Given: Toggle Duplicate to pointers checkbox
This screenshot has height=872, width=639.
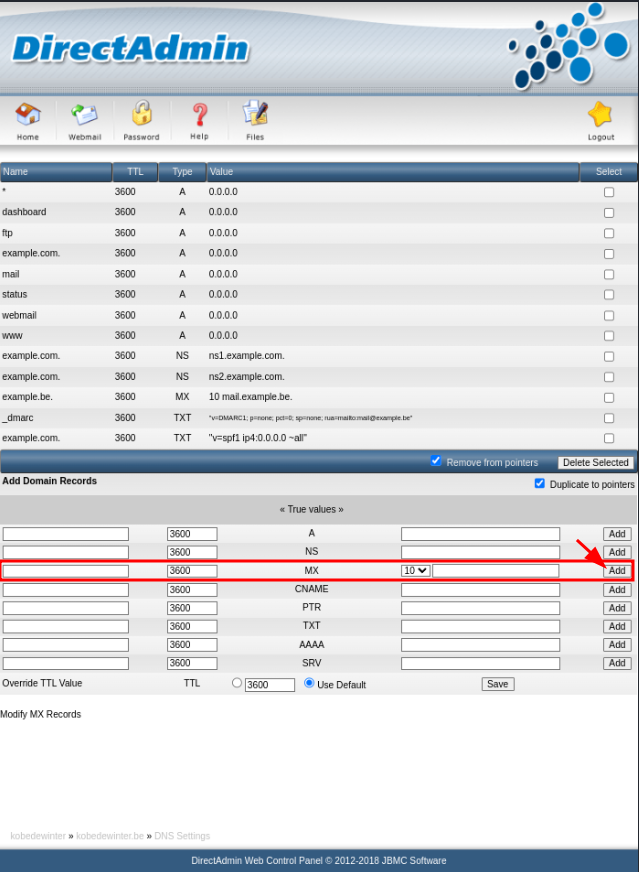Looking at the screenshot, I should click(539, 483).
